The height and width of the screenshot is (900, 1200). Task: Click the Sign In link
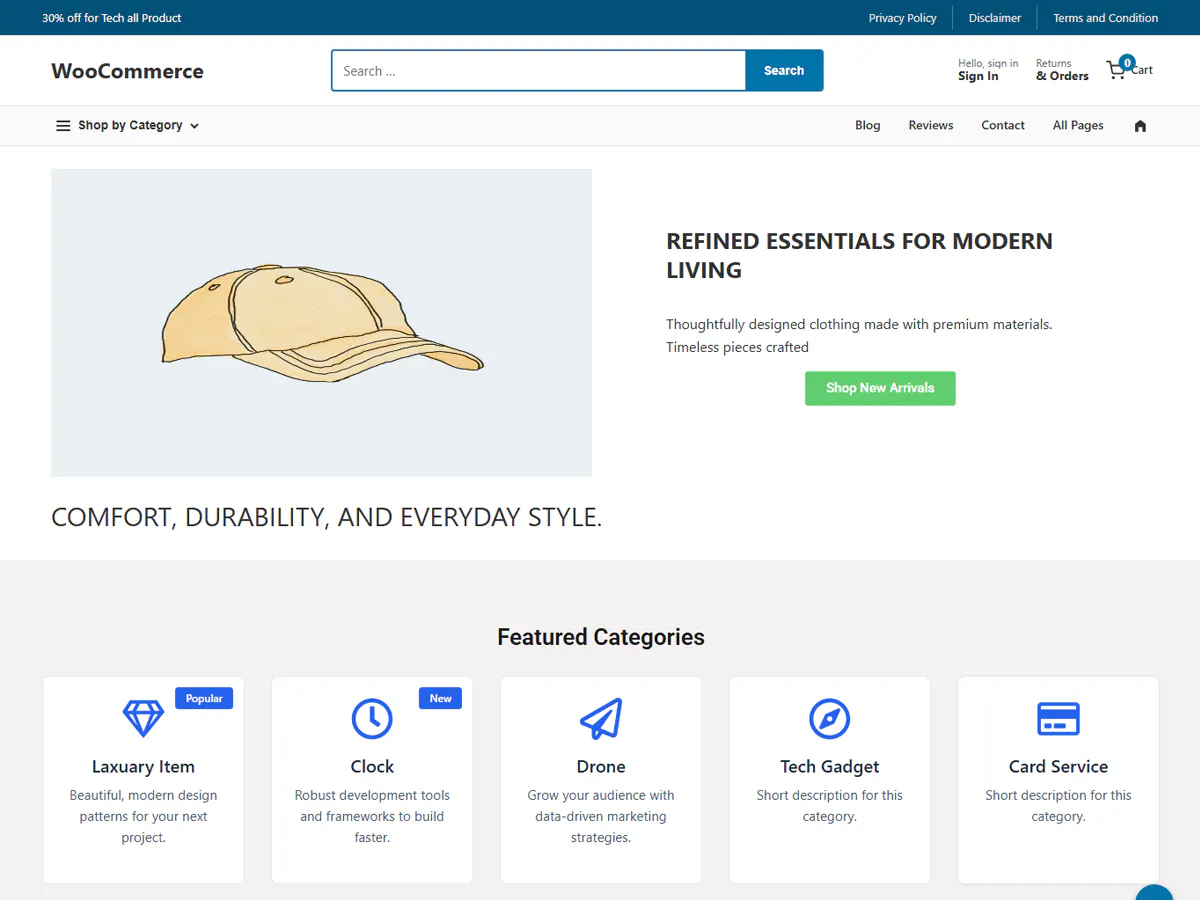978,76
